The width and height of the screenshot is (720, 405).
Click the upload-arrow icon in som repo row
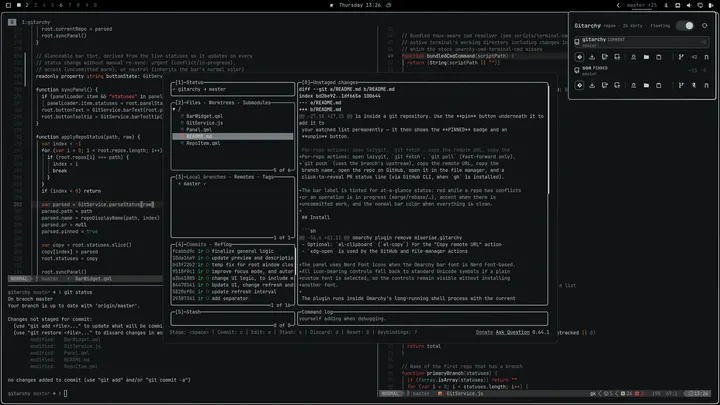[633, 85]
